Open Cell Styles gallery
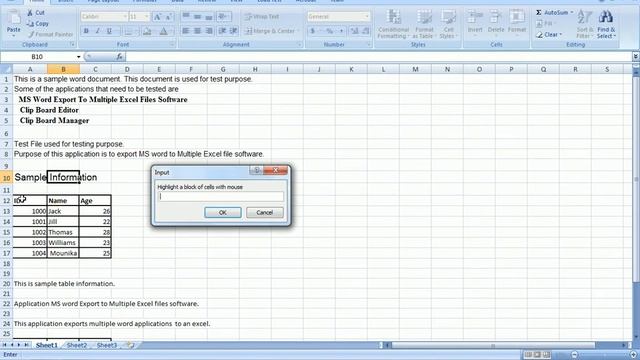This screenshot has width=640, height=360. [x=448, y=24]
